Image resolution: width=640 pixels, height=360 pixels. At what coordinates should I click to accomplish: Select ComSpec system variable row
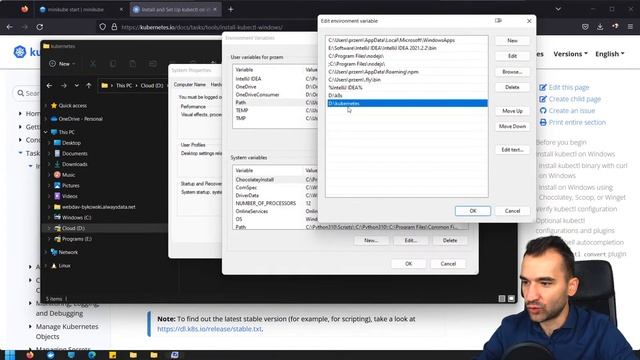(x=275, y=187)
